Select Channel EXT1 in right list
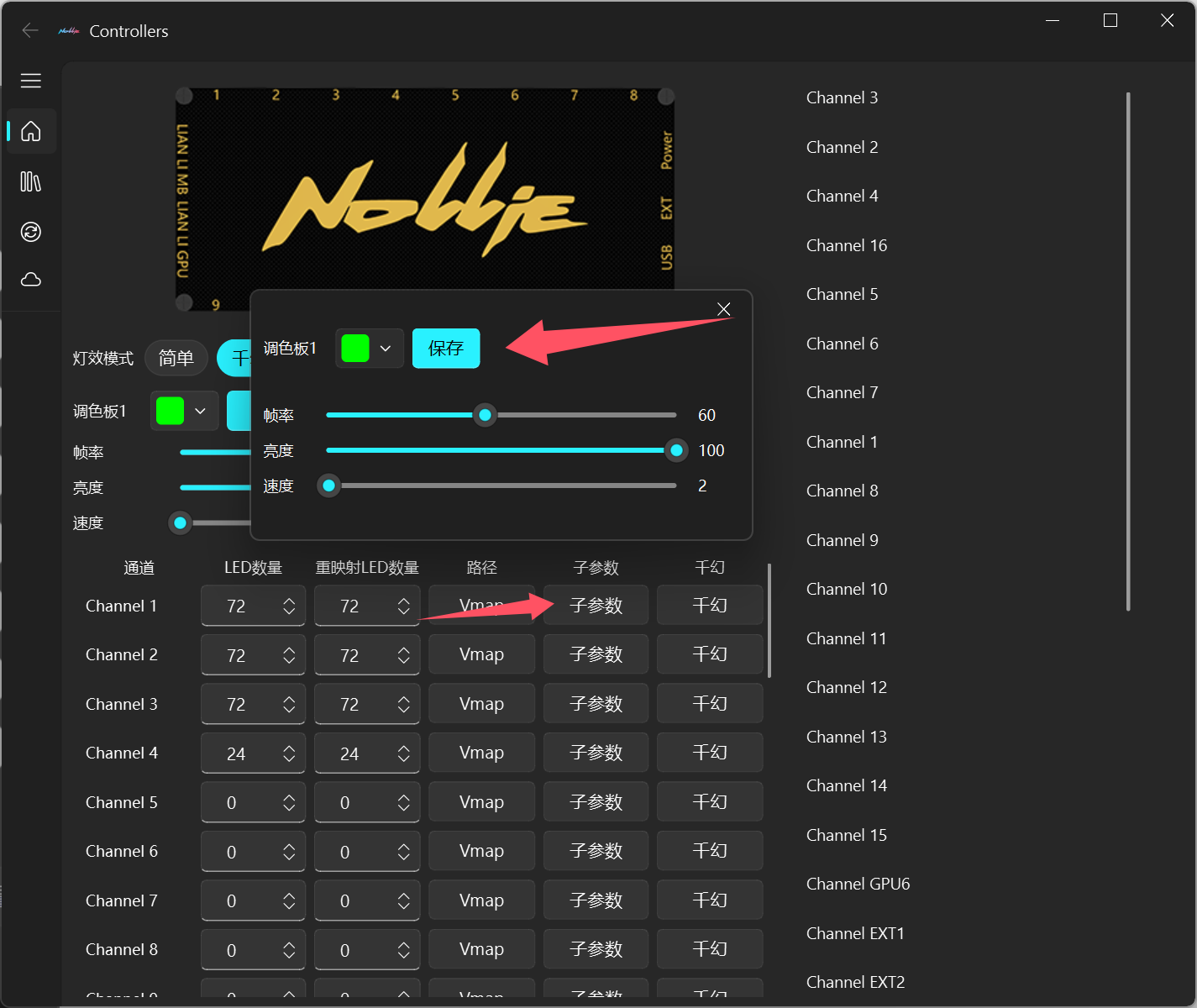 coord(855,934)
